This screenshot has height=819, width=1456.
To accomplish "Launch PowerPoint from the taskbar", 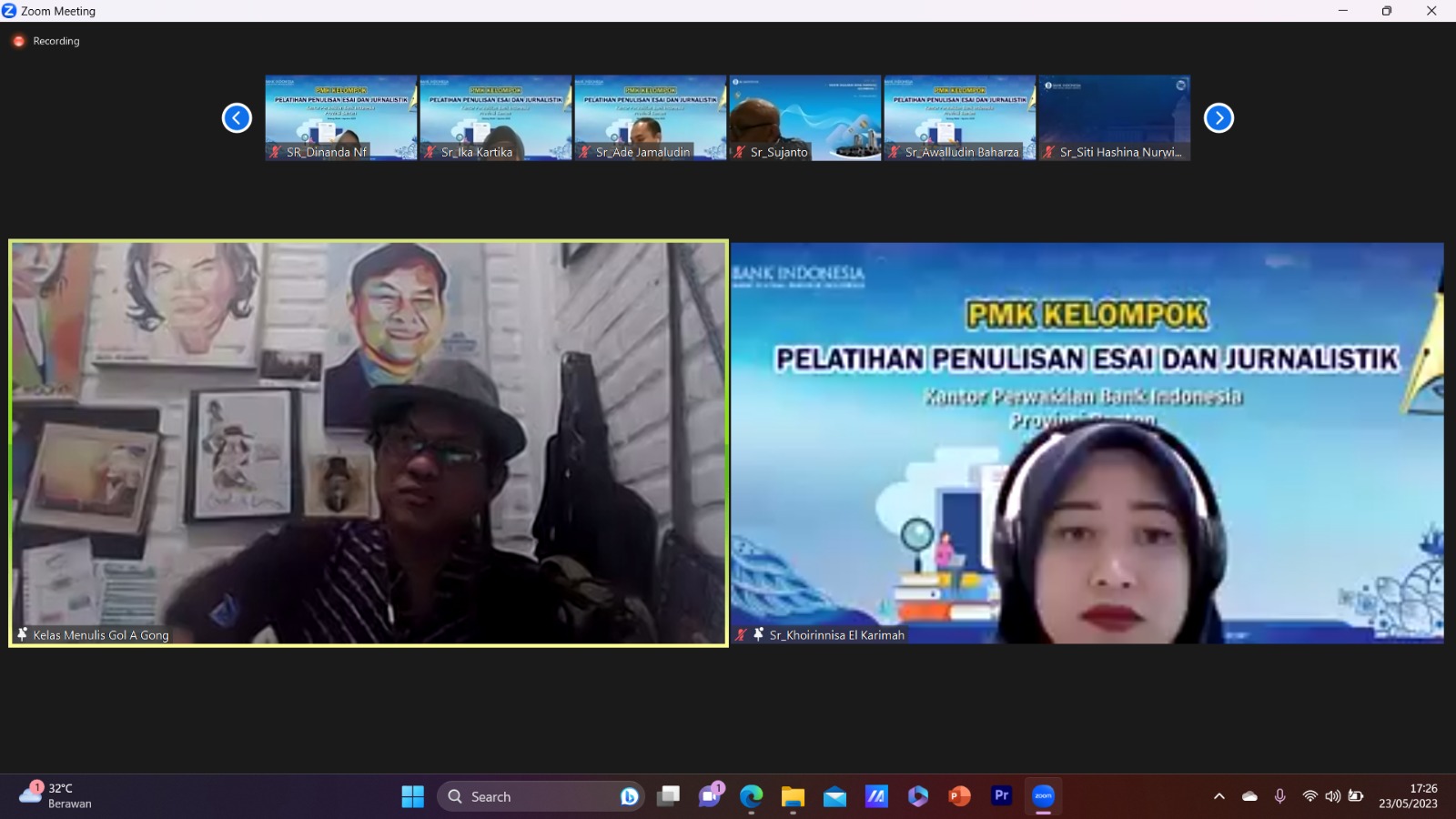I will click(x=959, y=796).
